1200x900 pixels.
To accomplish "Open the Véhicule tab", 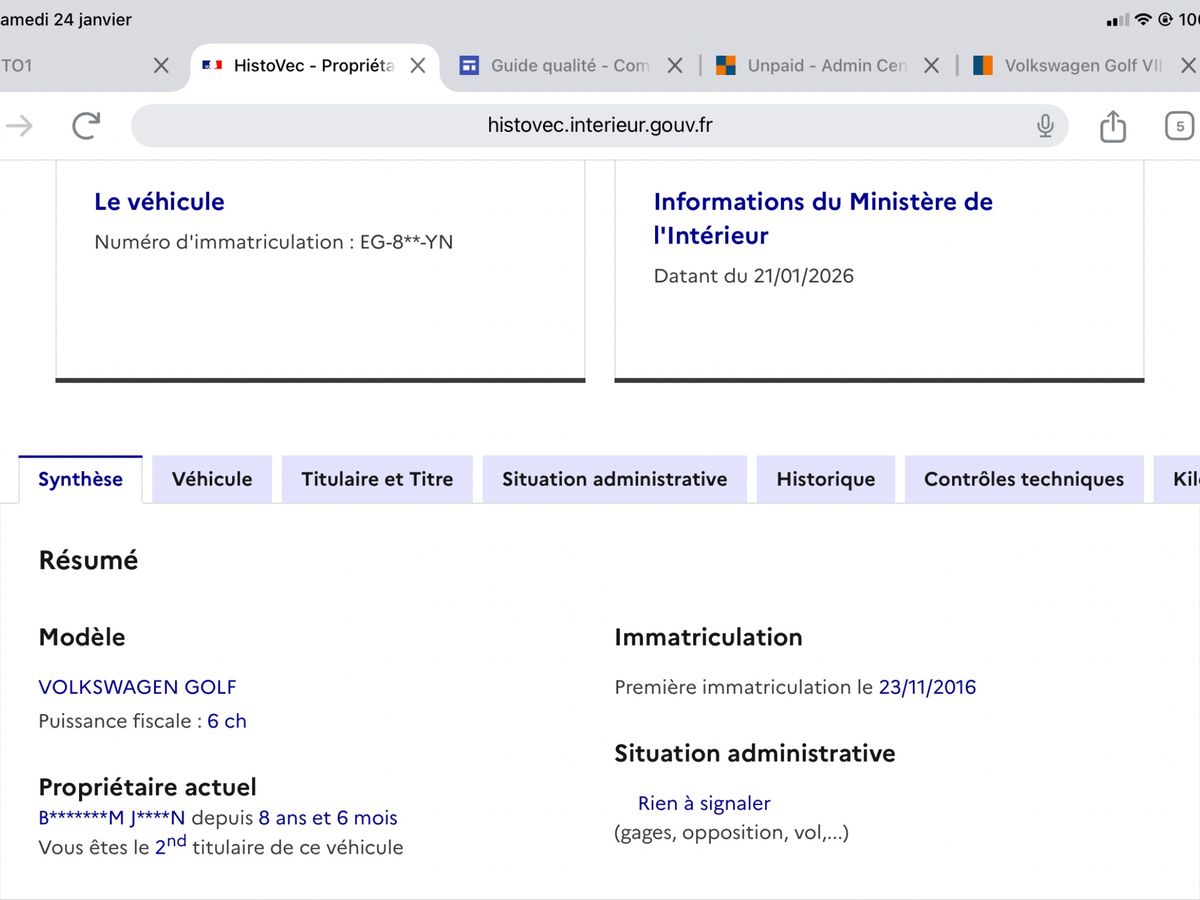I will click(x=212, y=479).
